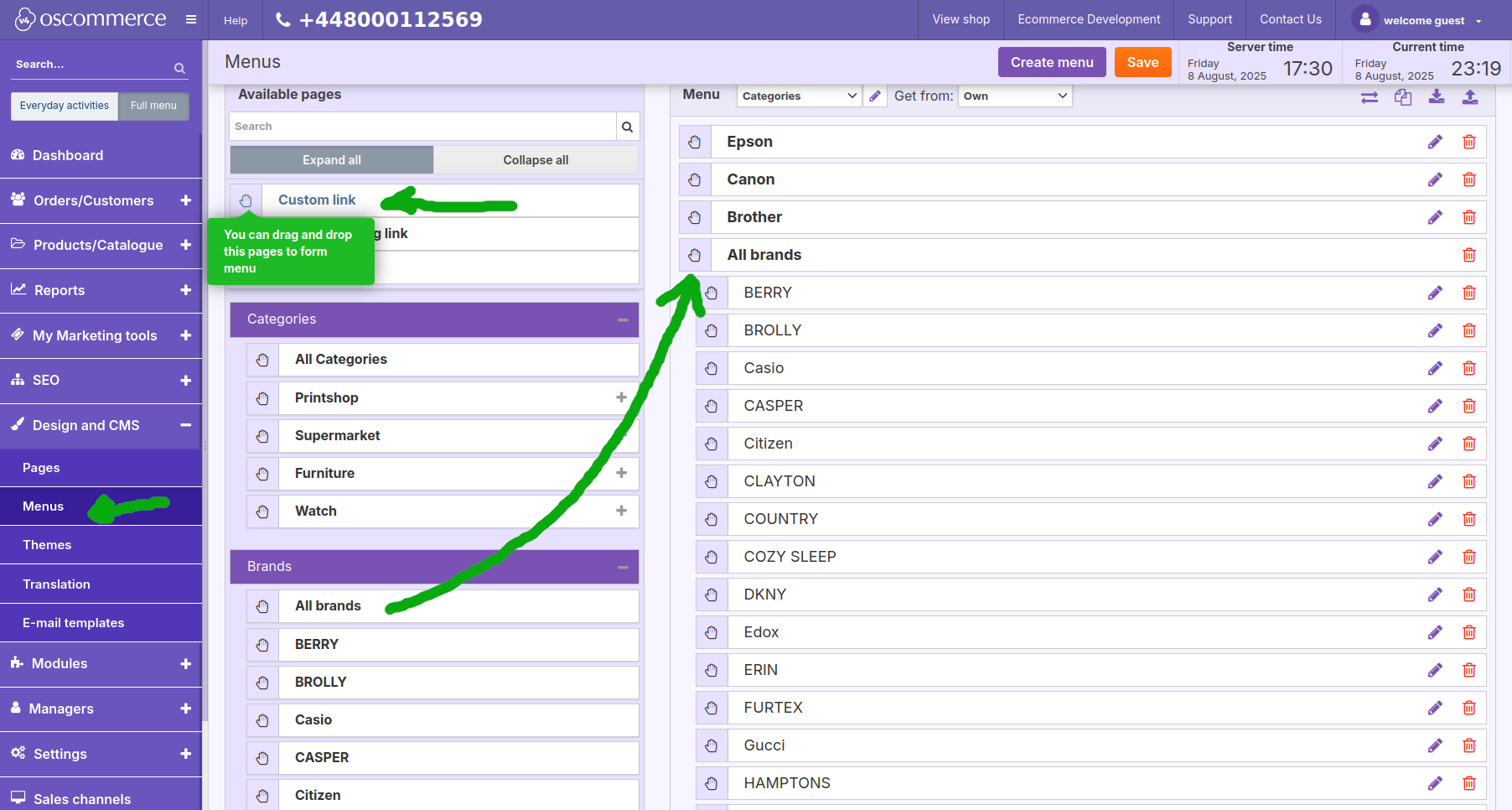Click the copy menu icon in the toolbar
Screen dimensions: 1512x810
click(x=1403, y=97)
